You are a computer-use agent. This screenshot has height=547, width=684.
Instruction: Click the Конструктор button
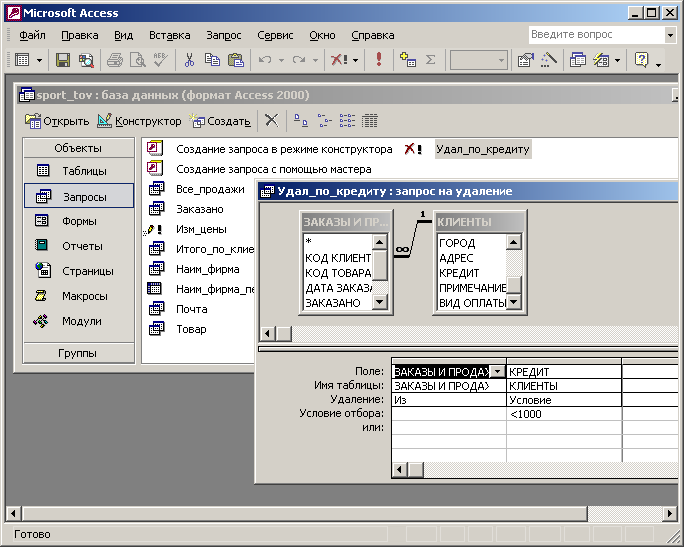[139, 121]
